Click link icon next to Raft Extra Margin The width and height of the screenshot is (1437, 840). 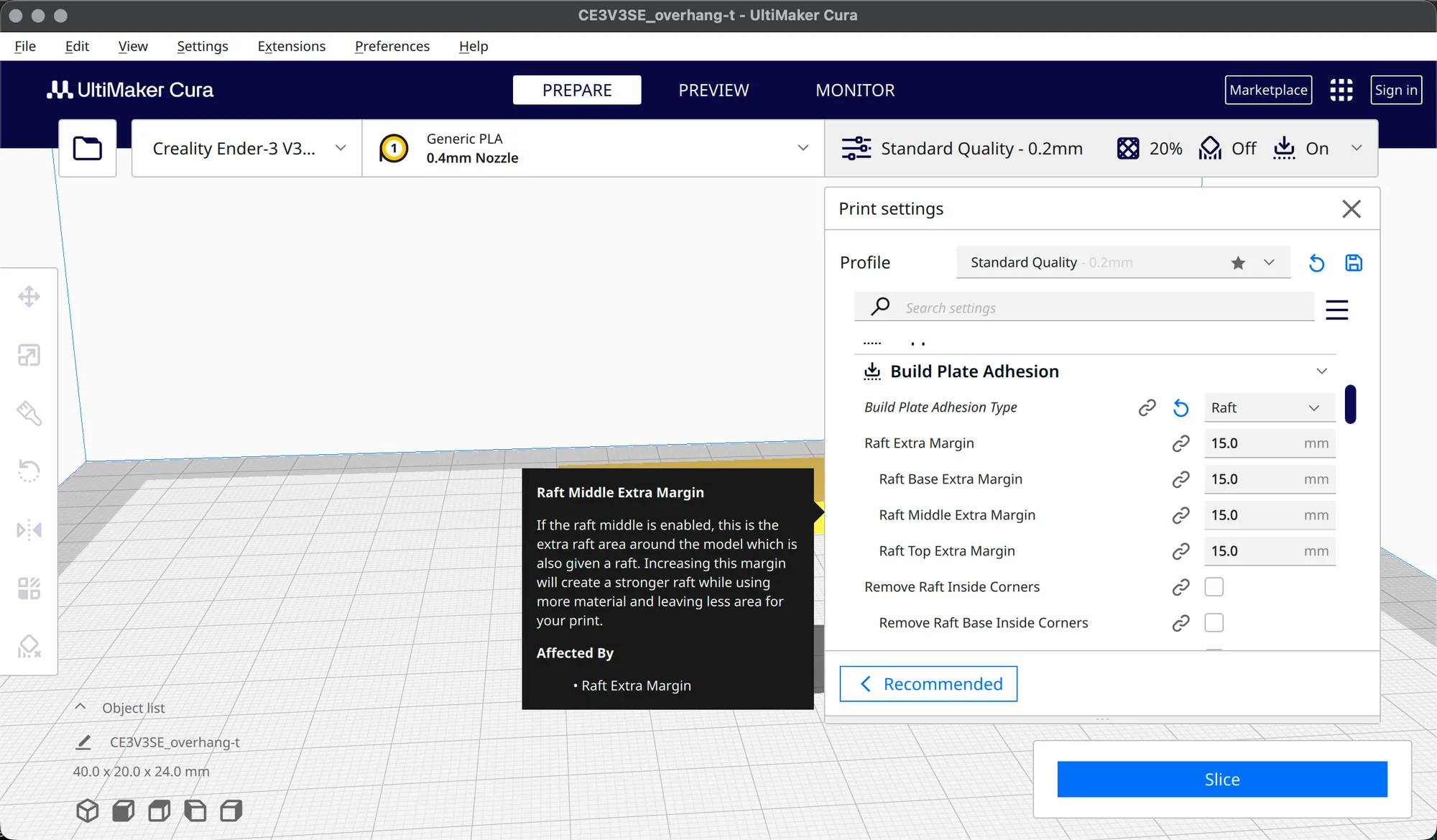click(1180, 443)
